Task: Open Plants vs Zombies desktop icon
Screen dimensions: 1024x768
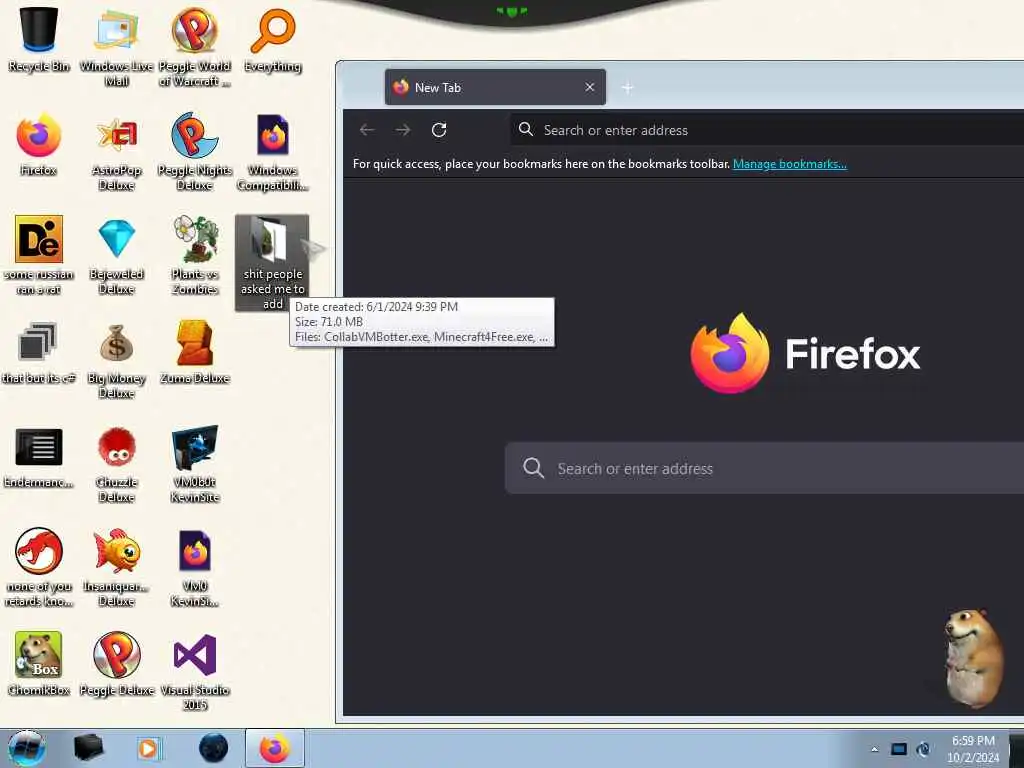Action: point(195,255)
